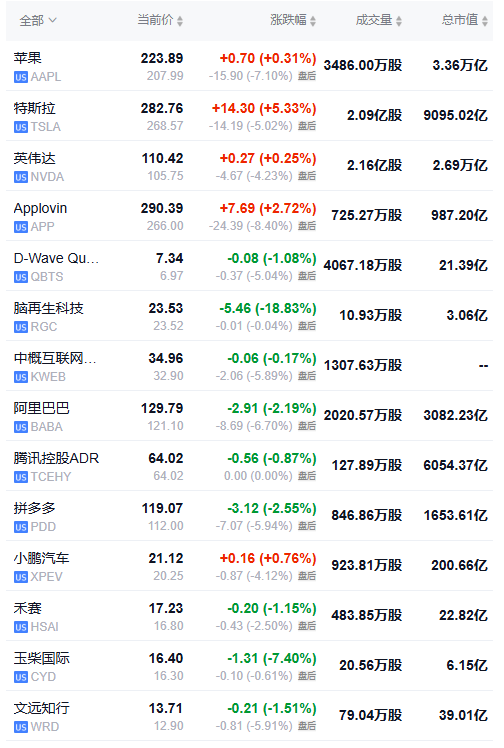Select 腾讯控股ADR stock row

click(249, 466)
